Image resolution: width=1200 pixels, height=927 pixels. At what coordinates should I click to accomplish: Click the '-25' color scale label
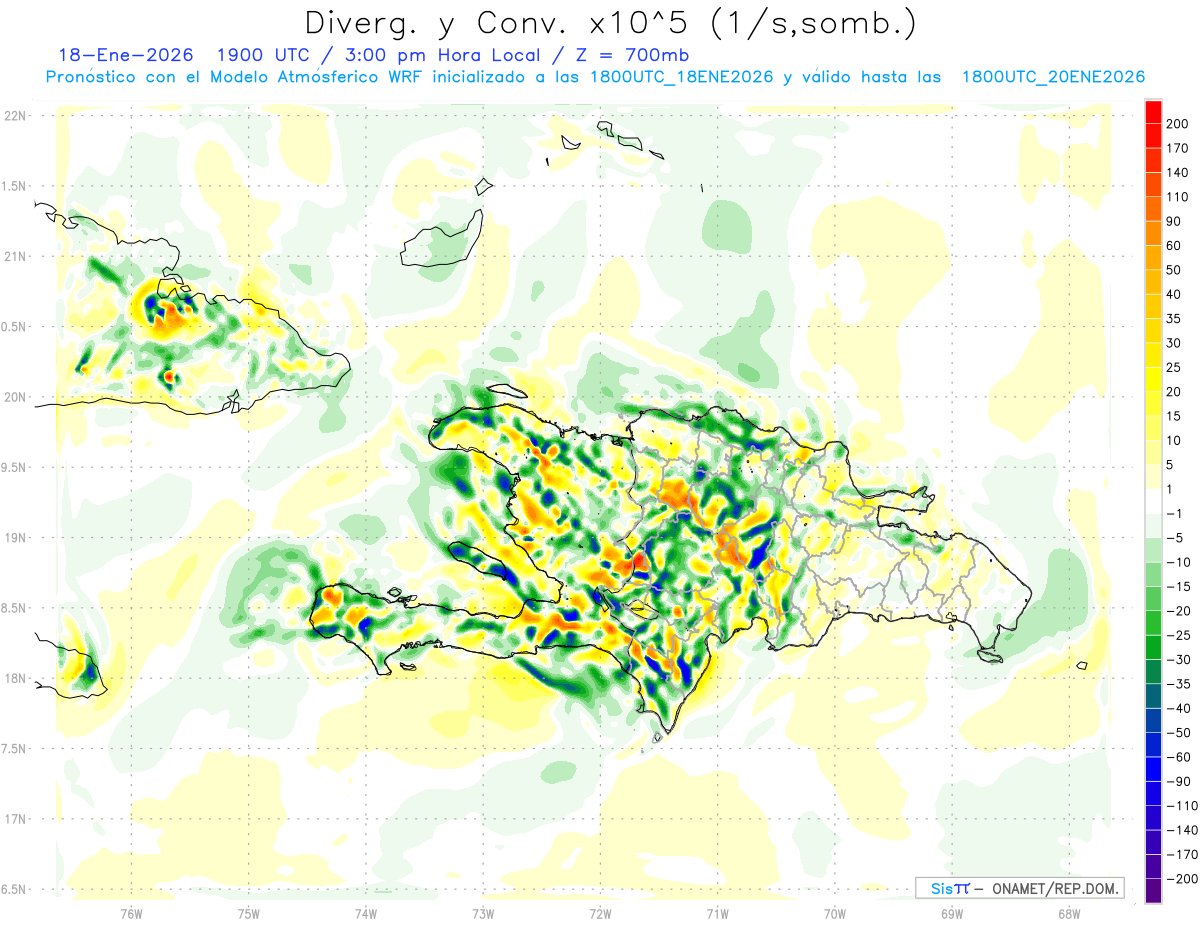[x=1179, y=635]
